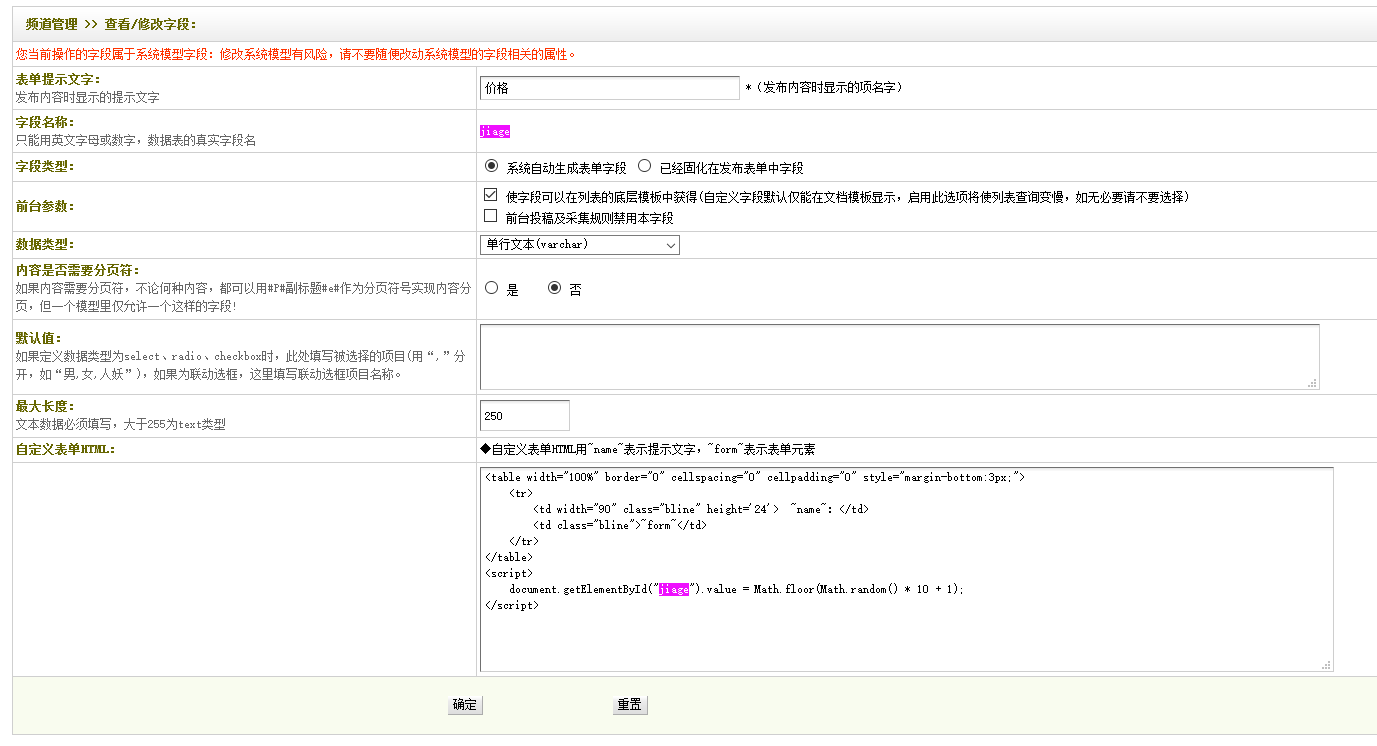Viewport: 1377px width, 746px height.
Task: Click the 默认值: label
Action: (x=39, y=338)
